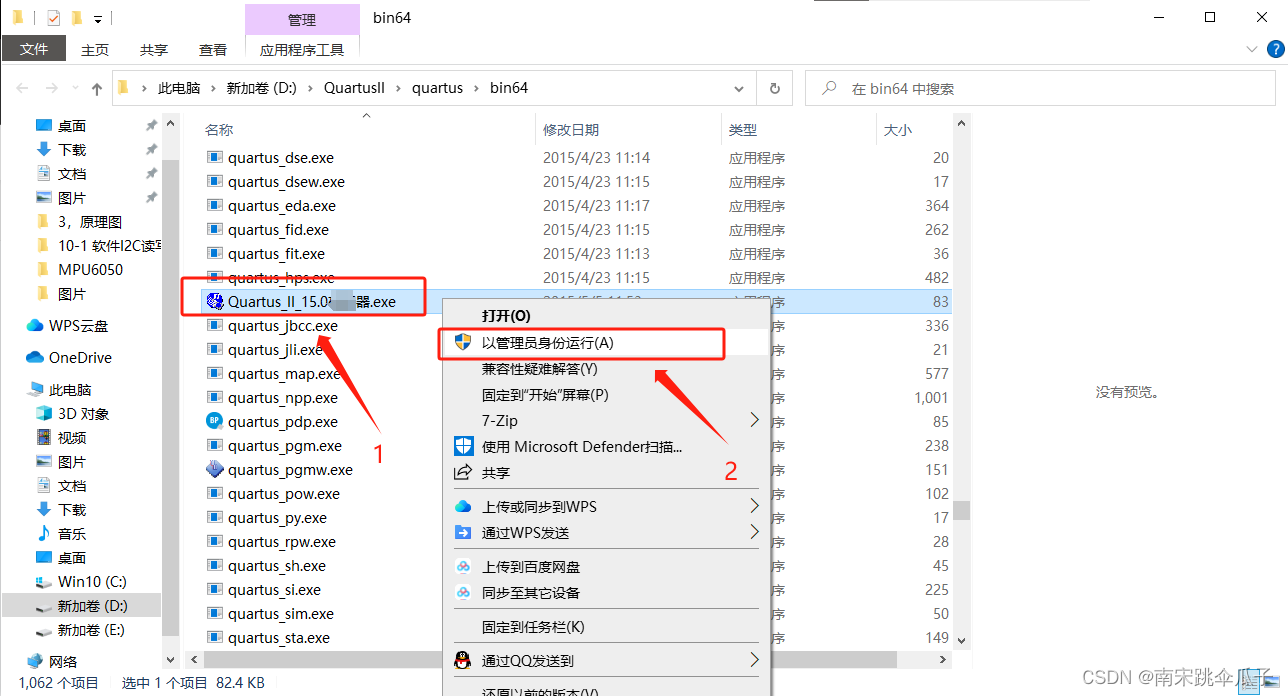Select WPS云盘 in navigation pane

pos(78,325)
